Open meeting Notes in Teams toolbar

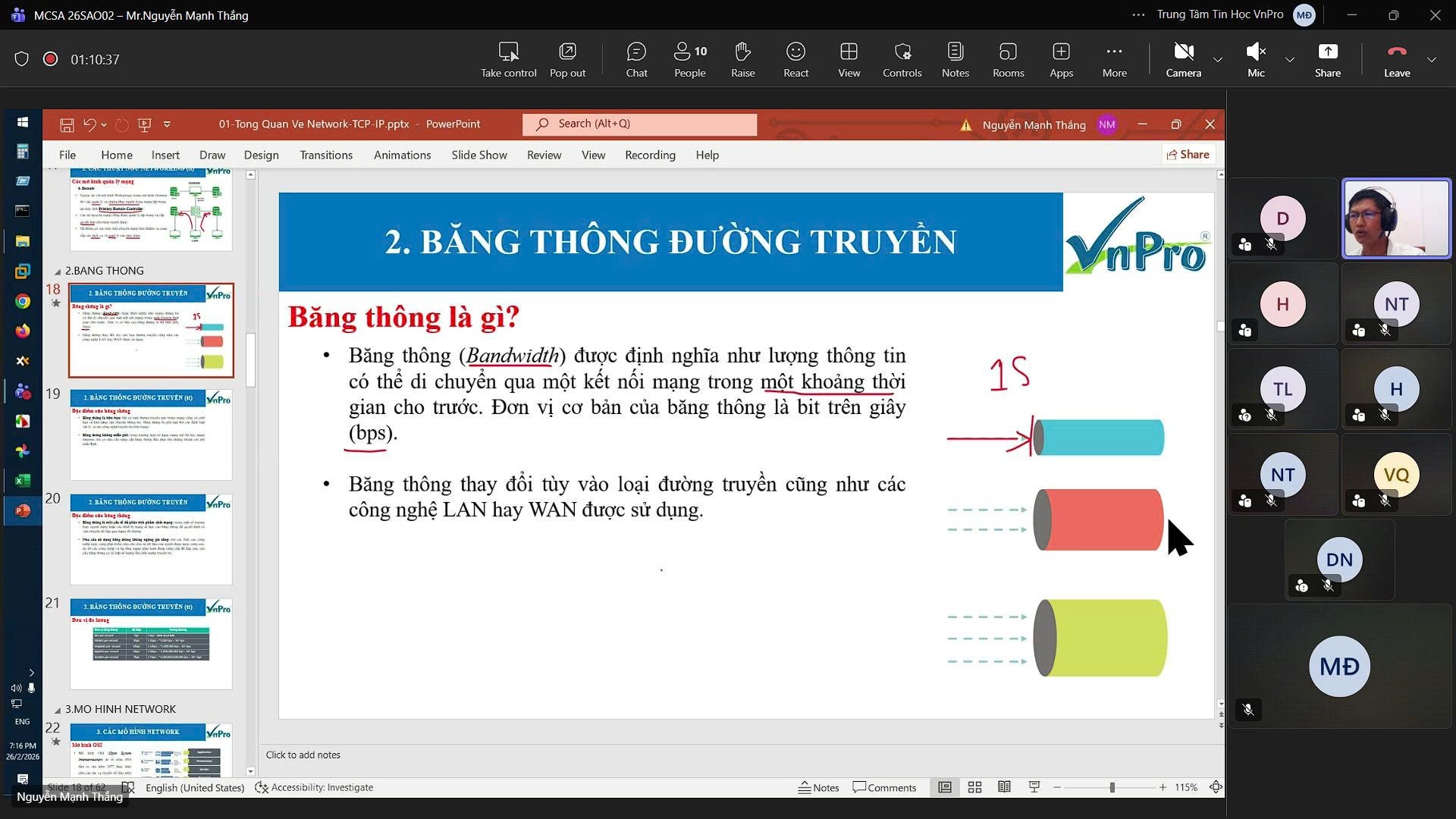click(x=955, y=59)
